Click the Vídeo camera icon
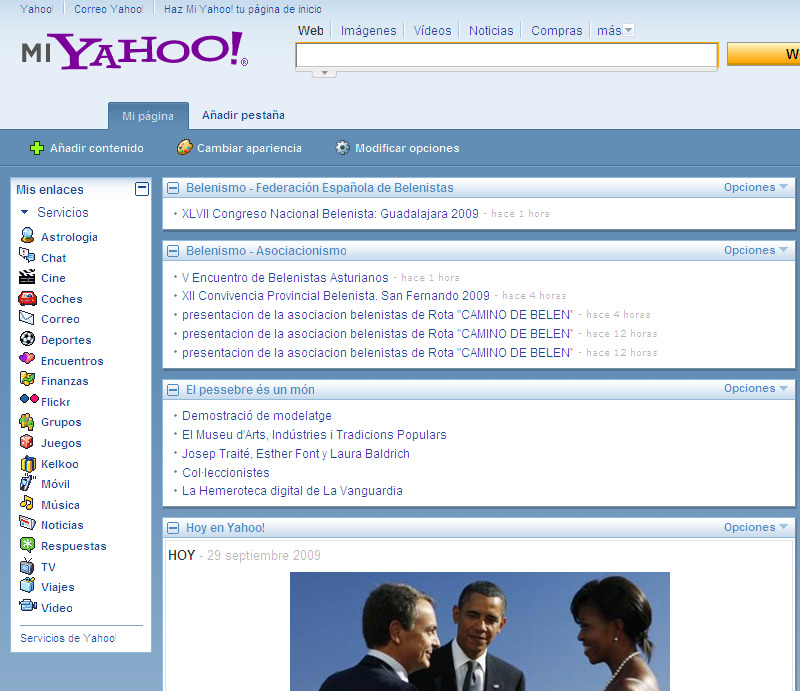 [28, 606]
